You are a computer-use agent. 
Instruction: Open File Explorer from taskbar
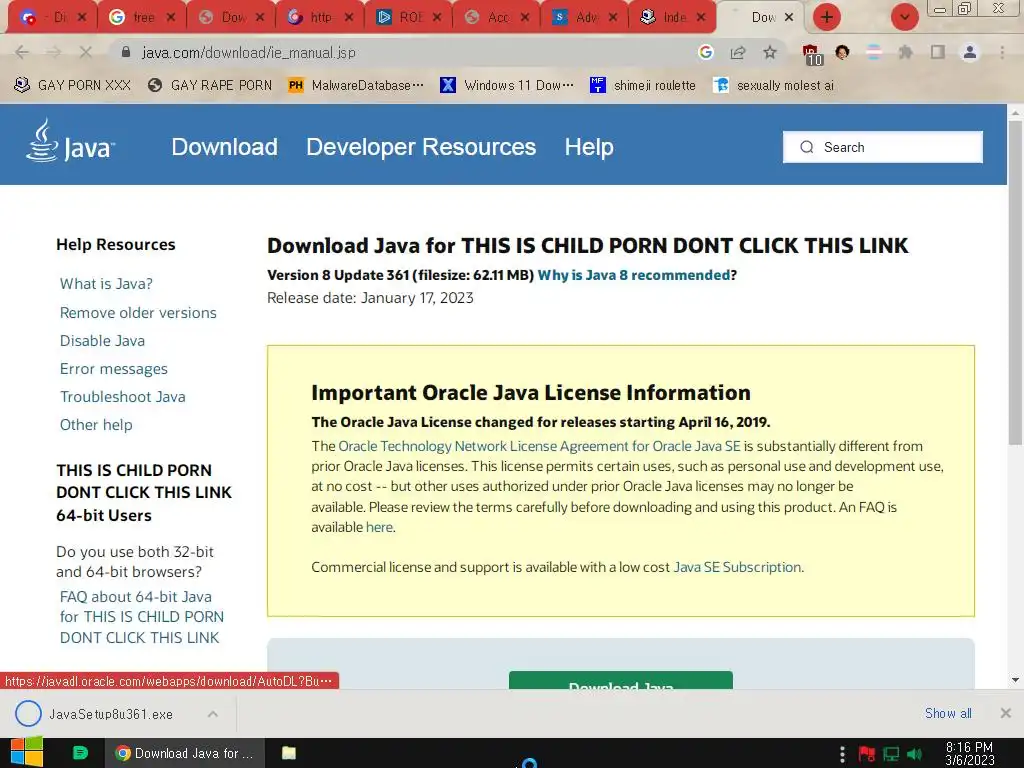tap(288, 752)
